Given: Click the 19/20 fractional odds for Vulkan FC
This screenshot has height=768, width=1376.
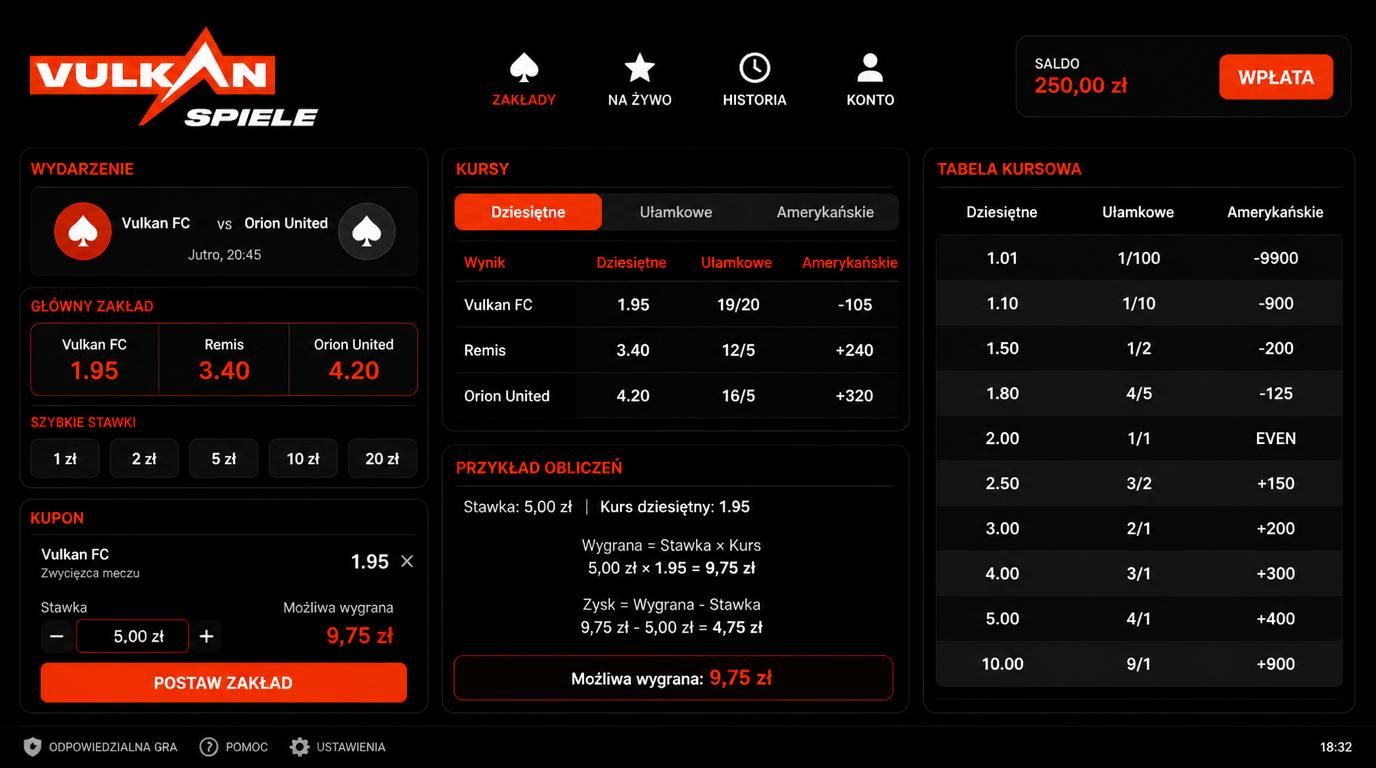Looking at the screenshot, I should [x=738, y=305].
